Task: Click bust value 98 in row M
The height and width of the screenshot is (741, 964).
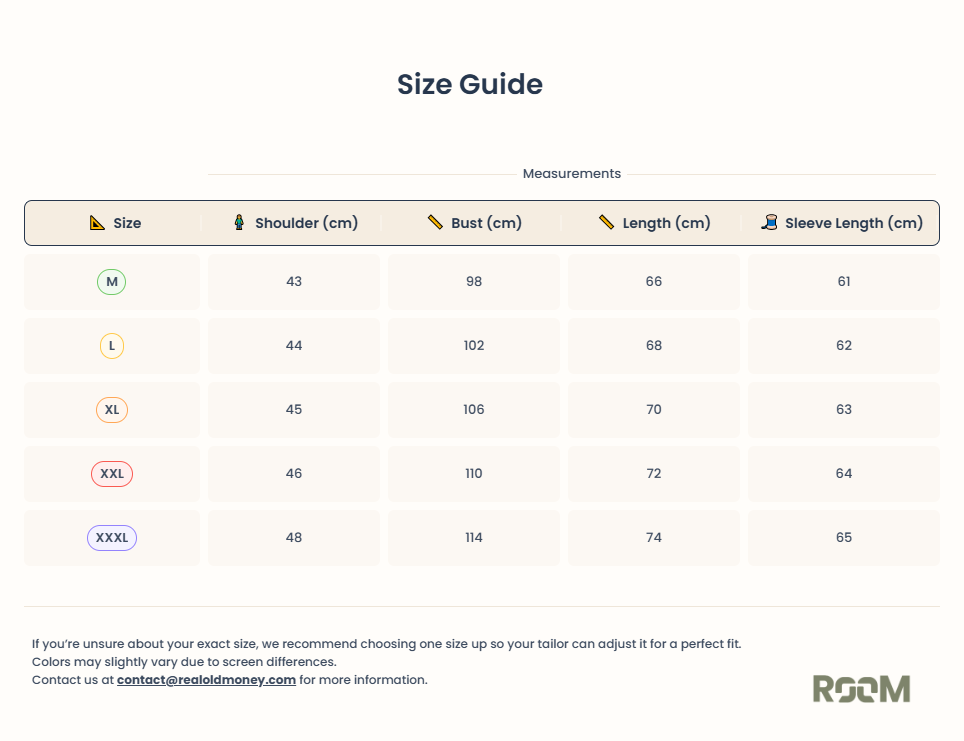Action: (474, 282)
